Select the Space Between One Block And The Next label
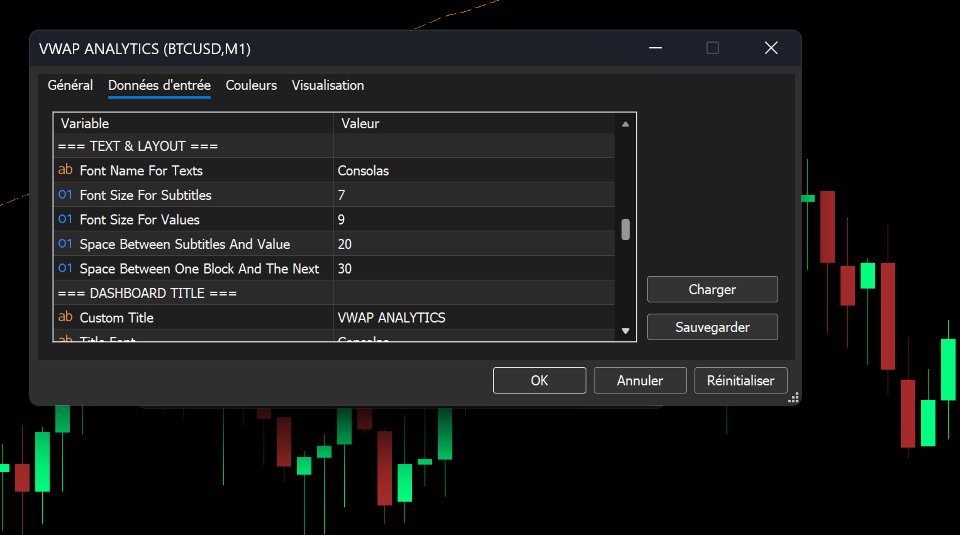The height and width of the screenshot is (535, 960). (x=199, y=268)
